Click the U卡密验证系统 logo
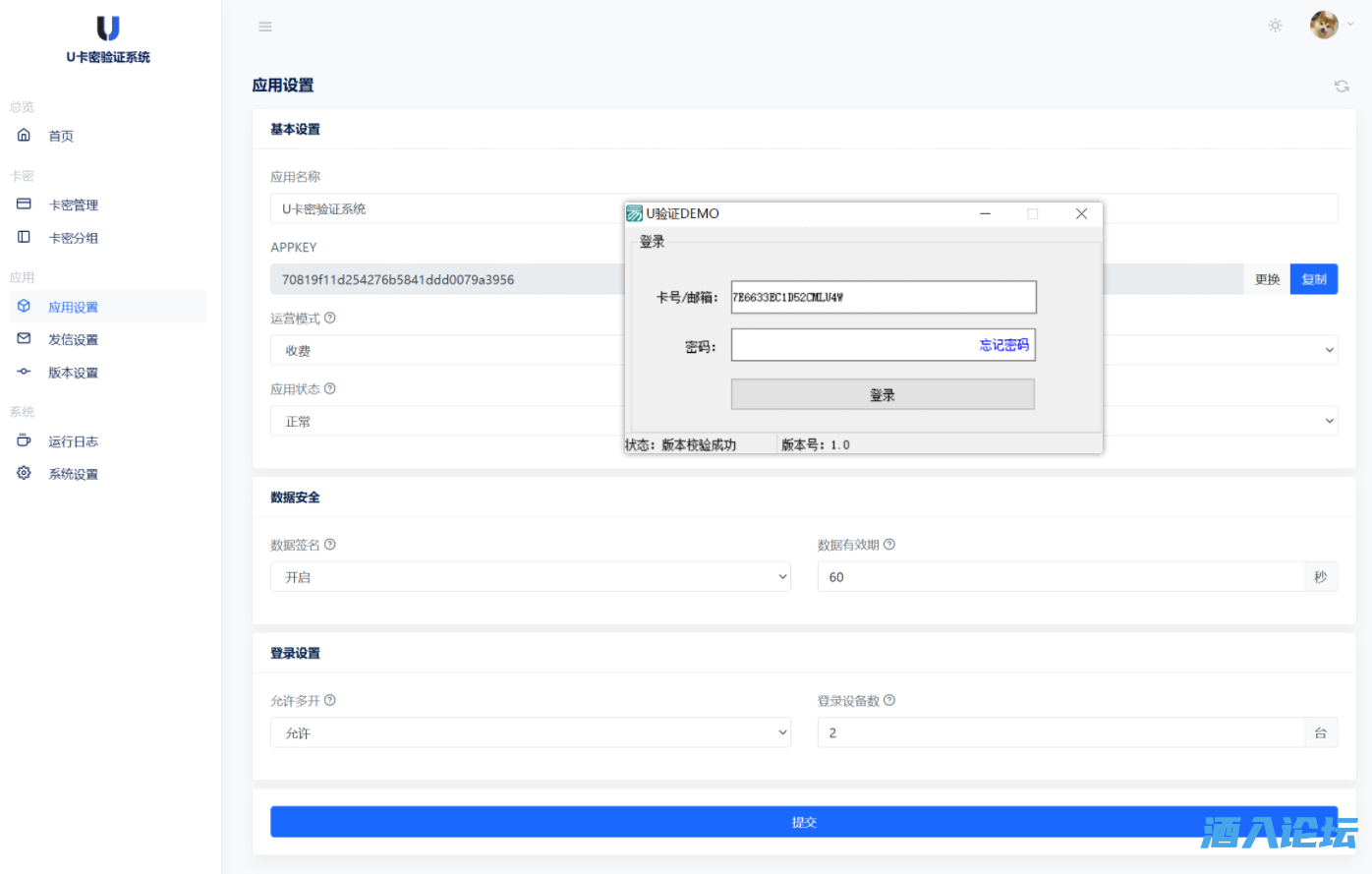 tap(108, 39)
